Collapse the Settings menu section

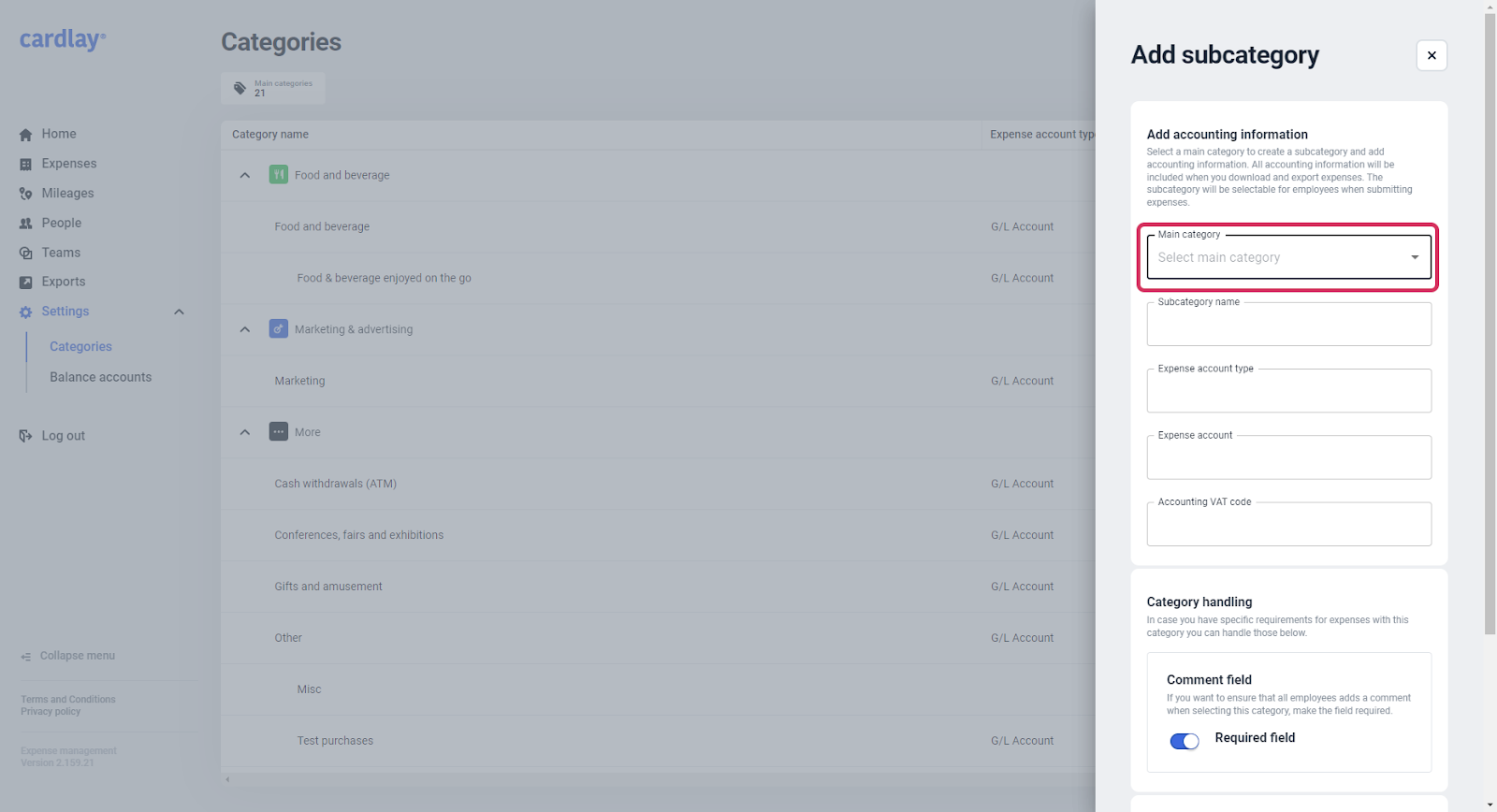pos(179,312)
